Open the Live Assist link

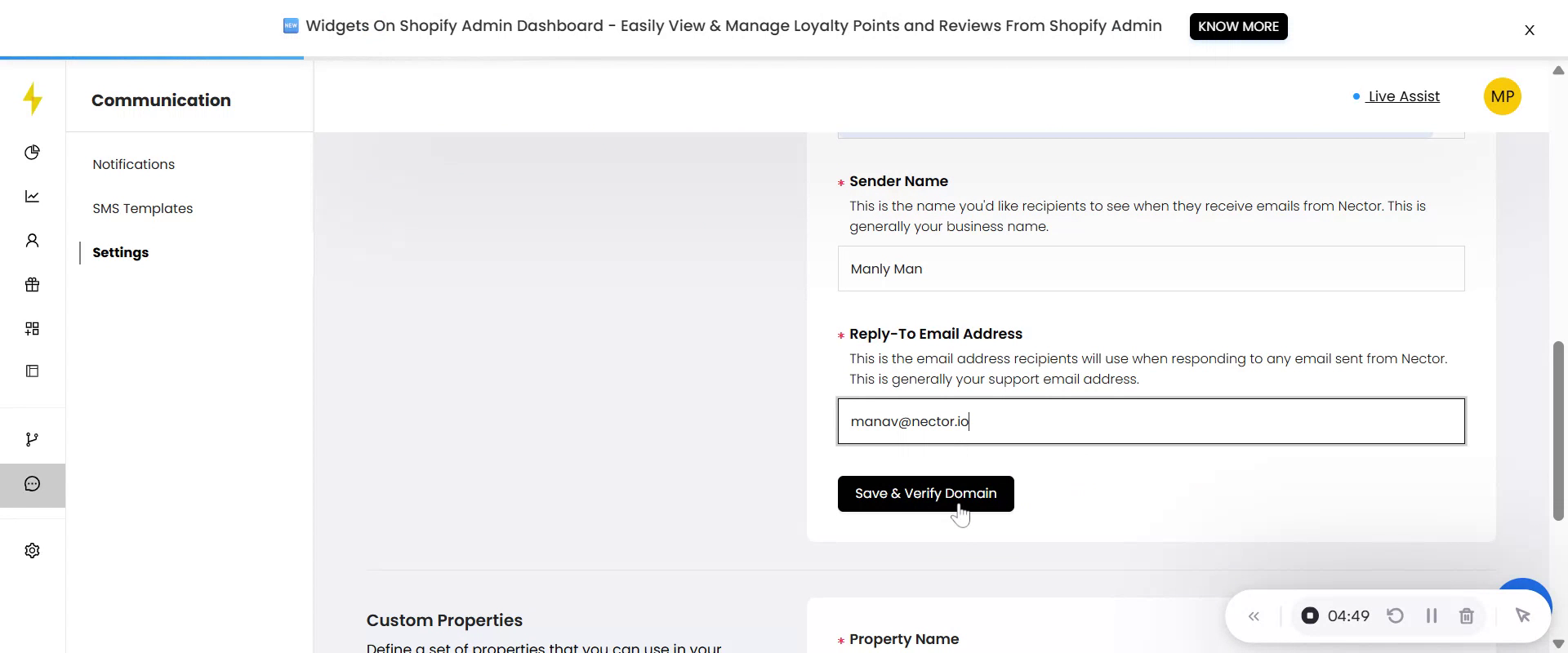tap(1403, 96)
